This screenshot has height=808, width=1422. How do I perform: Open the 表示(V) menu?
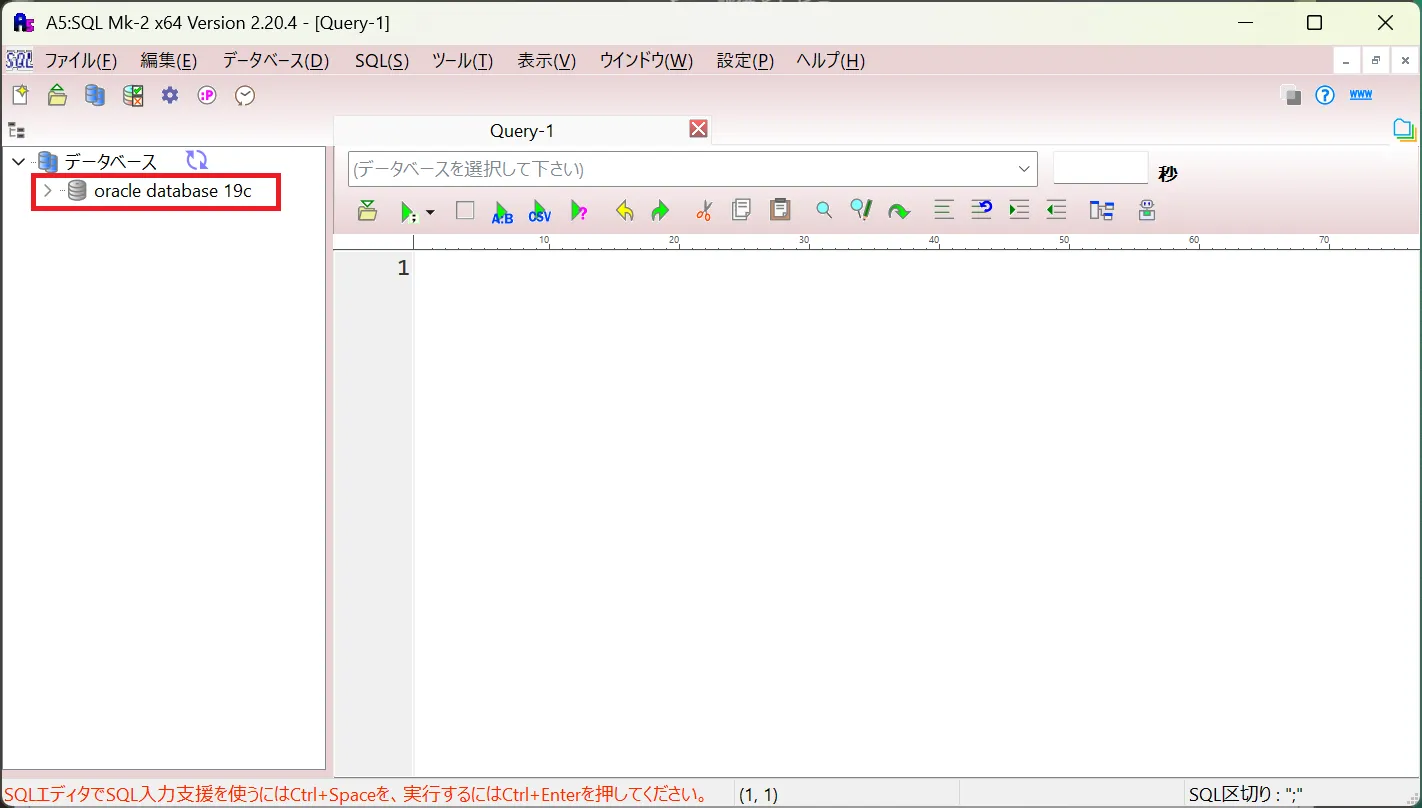pos(546,61)
